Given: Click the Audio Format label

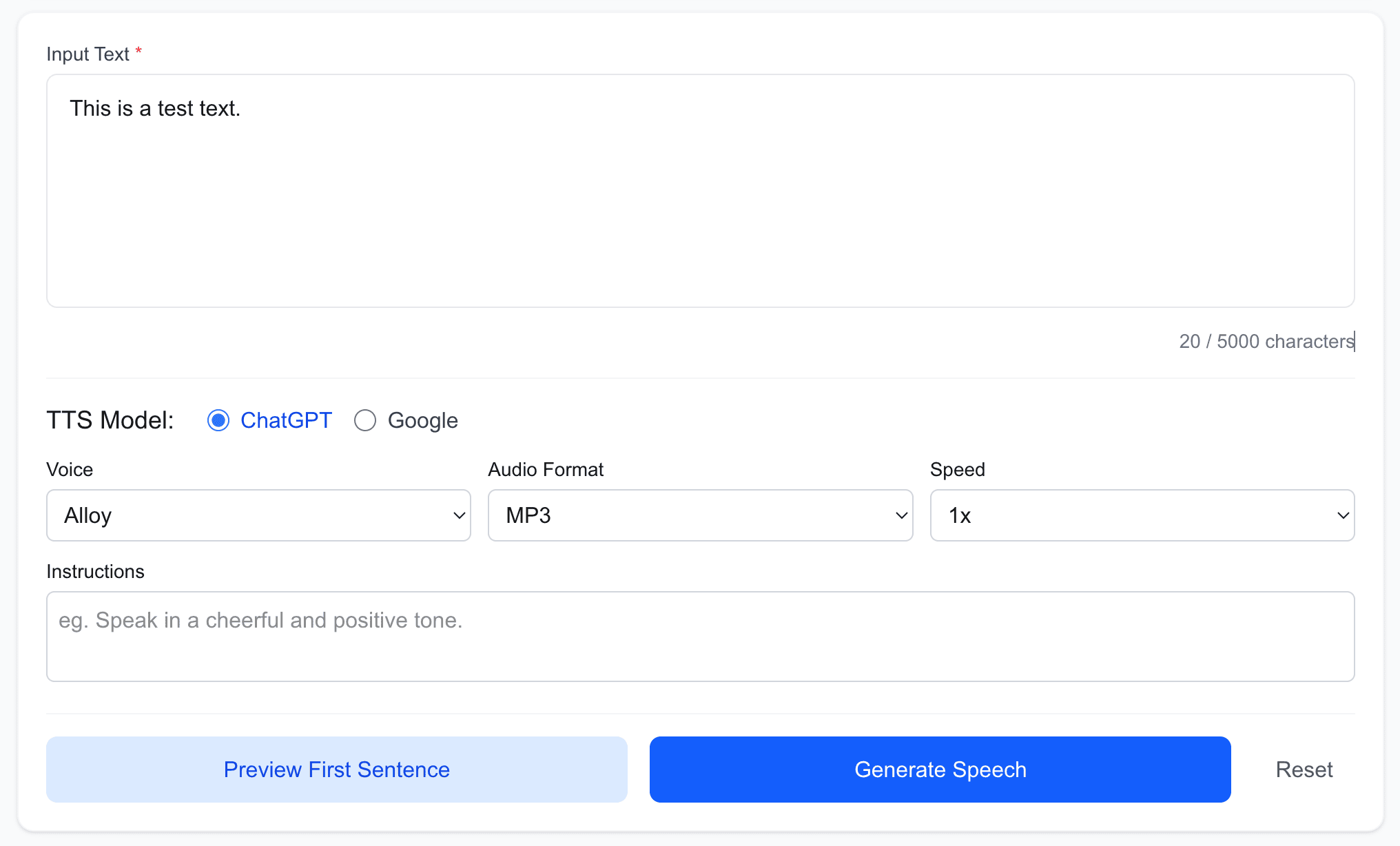Looking at the screenshot, I should coord(546,470).
